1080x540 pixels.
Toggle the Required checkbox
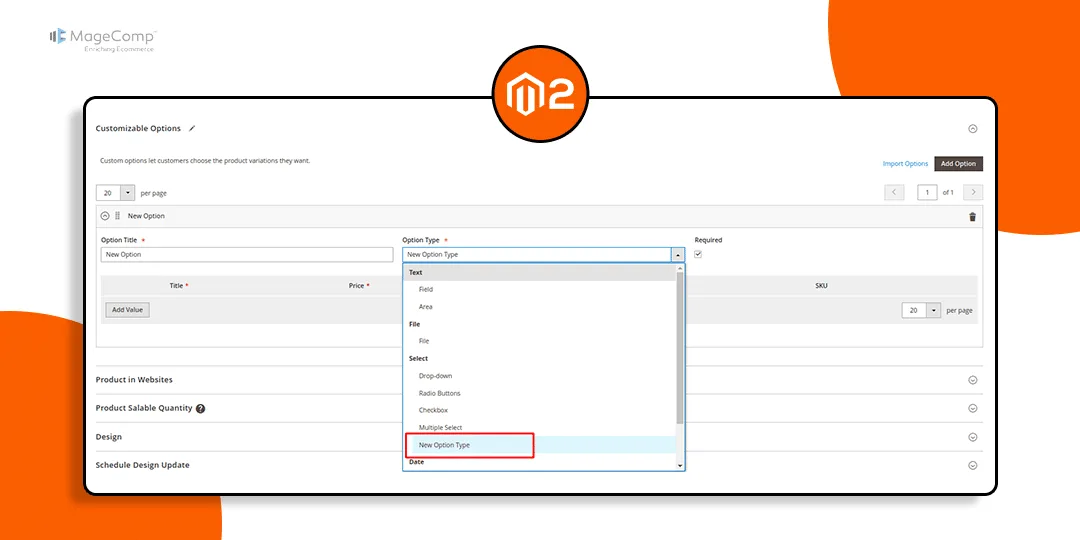click(698, 254)
